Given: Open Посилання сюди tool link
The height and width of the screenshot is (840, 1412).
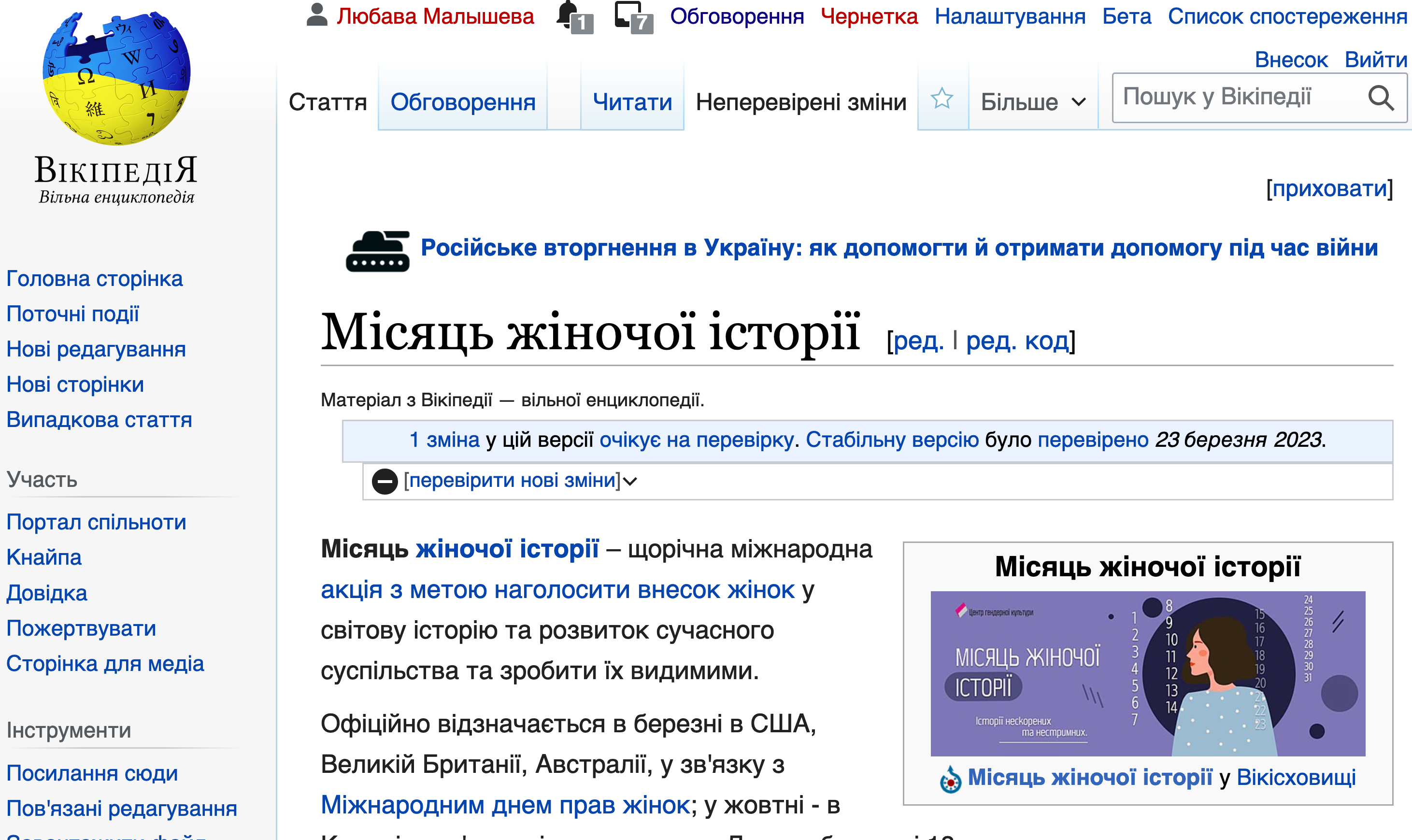Looking at the screenshot, I should pyautogui.click(x=92, y=774).
